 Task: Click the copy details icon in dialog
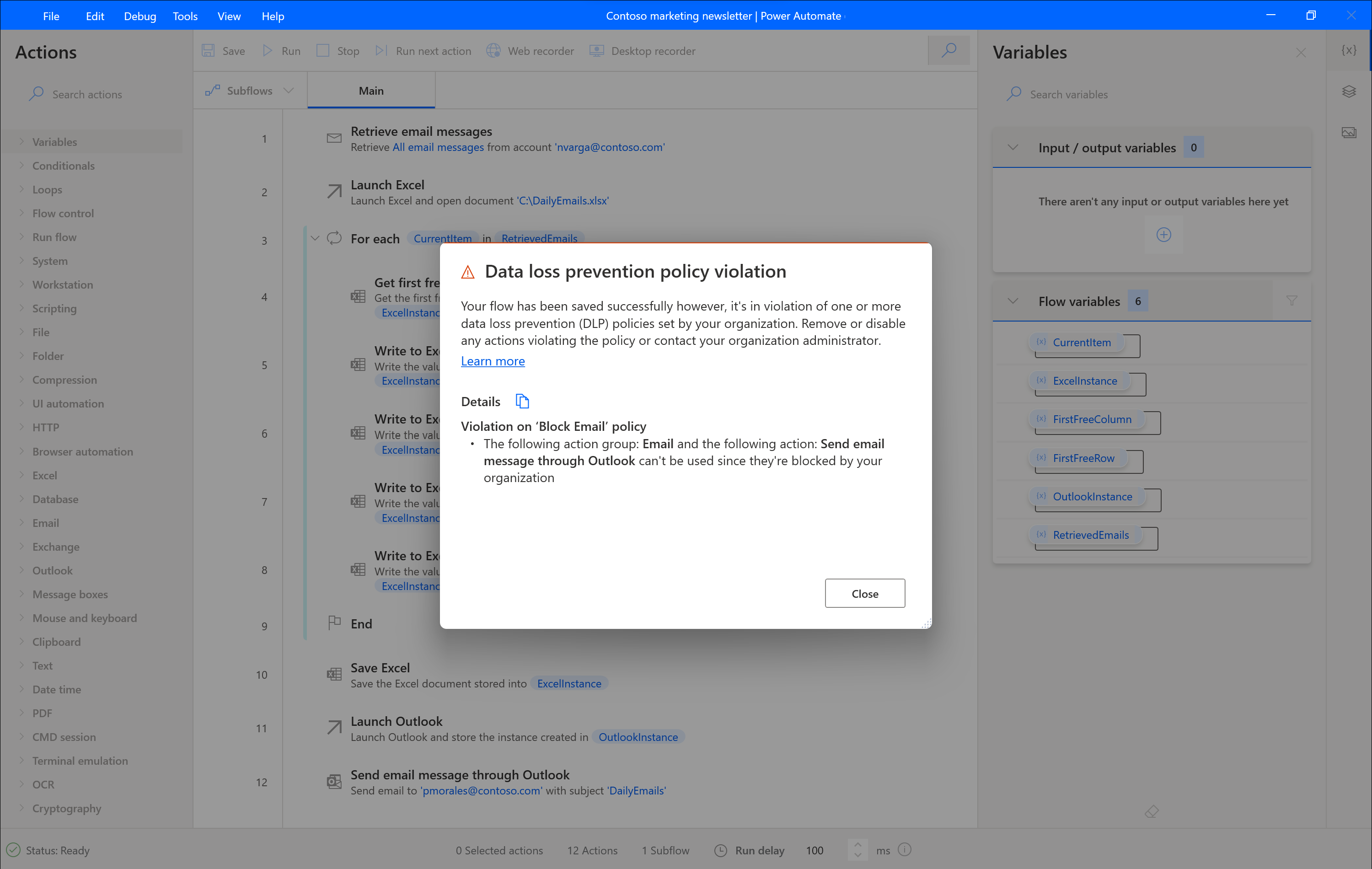click(522, 401)
